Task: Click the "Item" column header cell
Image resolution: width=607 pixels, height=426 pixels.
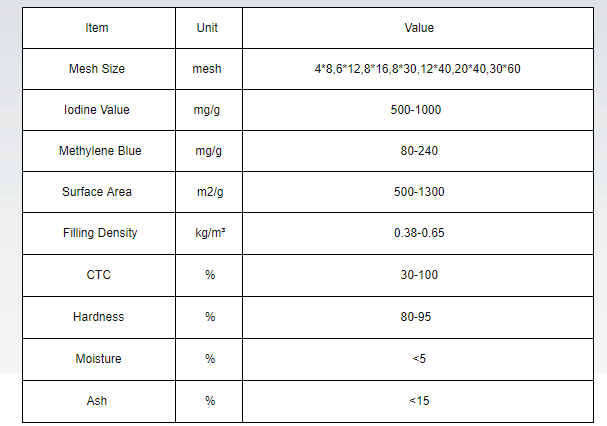Action: tap(97, 28)
